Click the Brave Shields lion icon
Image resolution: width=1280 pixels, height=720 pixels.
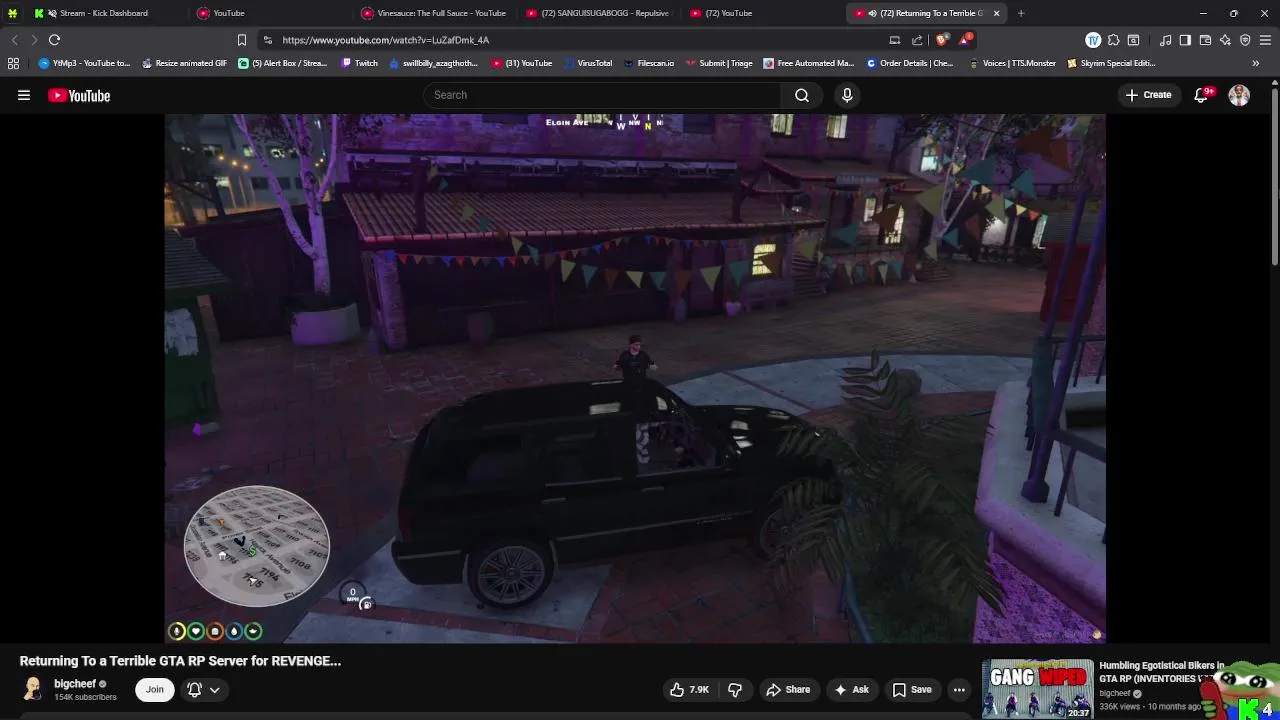pos(941,40)
